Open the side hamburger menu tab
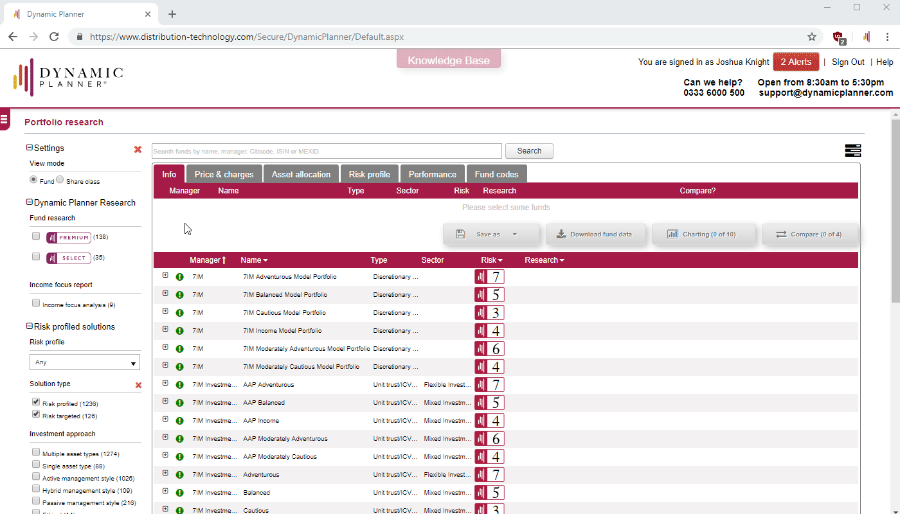This screenshot has width=900, height=514. (5, 119)
